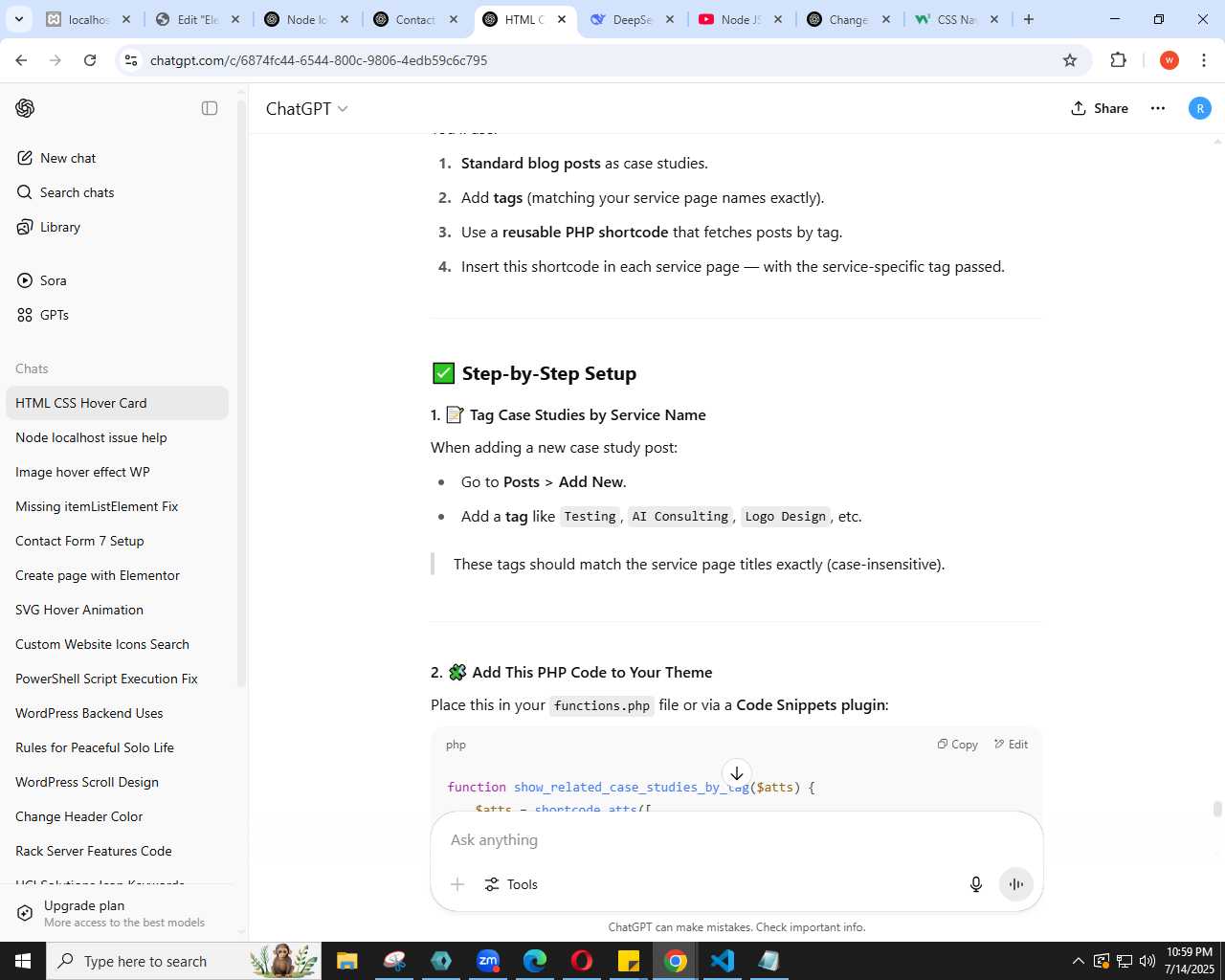Viewport: 1225px width, 980px height.
Task: Open the Image hover effect WP chat
Action: (x=117, y=472)
